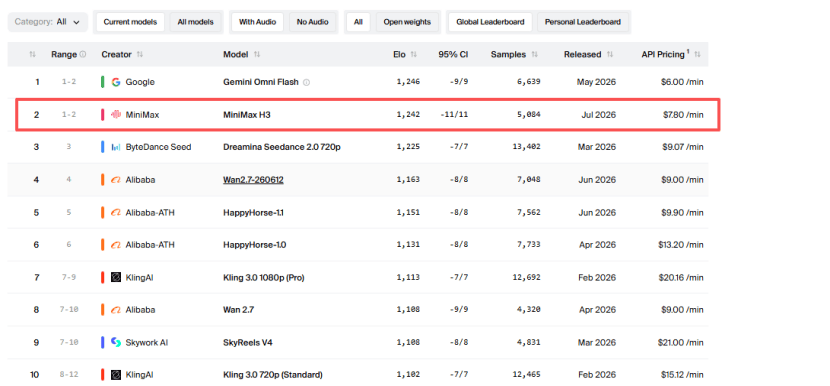Screen dimensions: 830x386
Task: Click KlingAI logo in Kling 3.0 1080p row
Action: (116, 277)
